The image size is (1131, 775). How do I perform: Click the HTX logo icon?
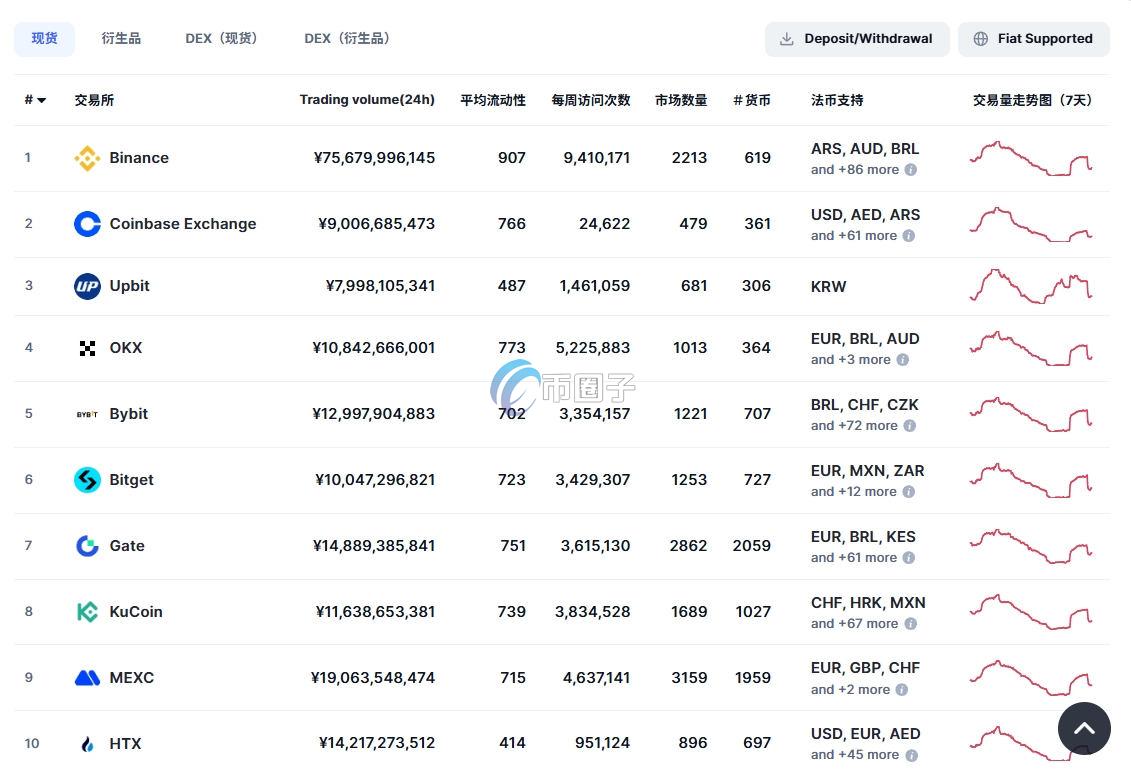tap(87, 743)
